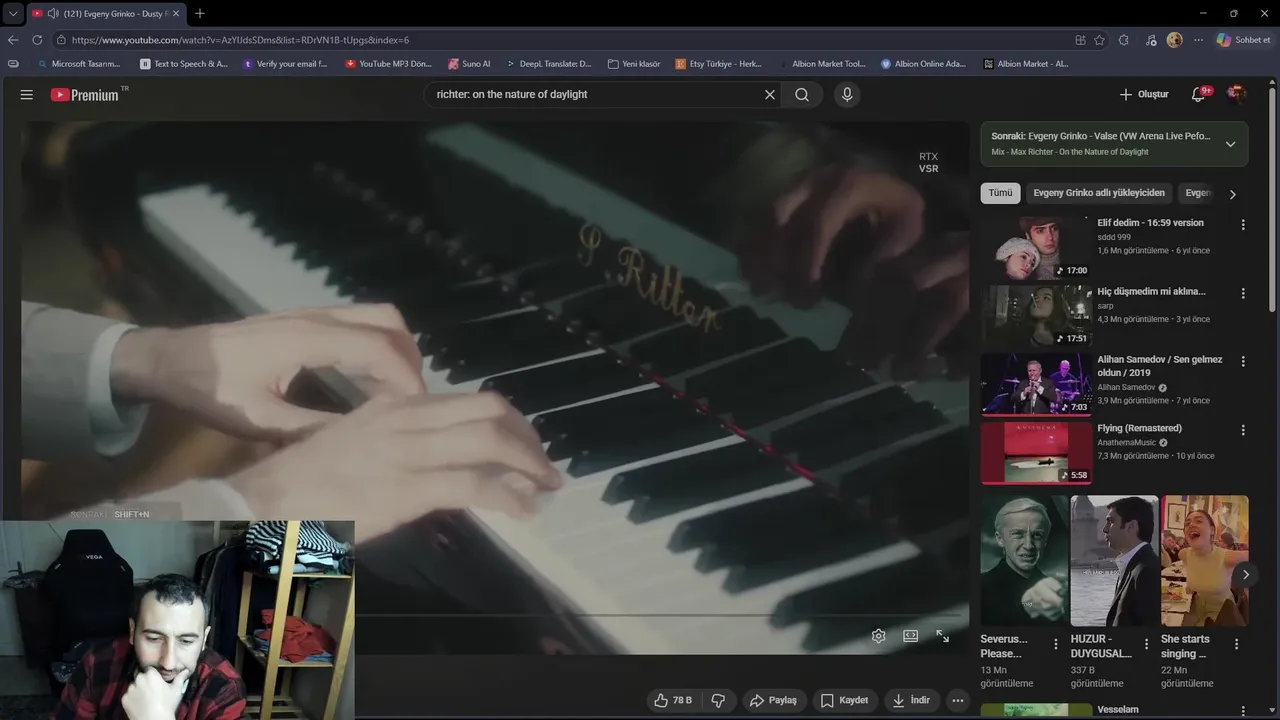Open browser profile dog avatar
Screen dimensions: 1280x720
point(1174,40)
